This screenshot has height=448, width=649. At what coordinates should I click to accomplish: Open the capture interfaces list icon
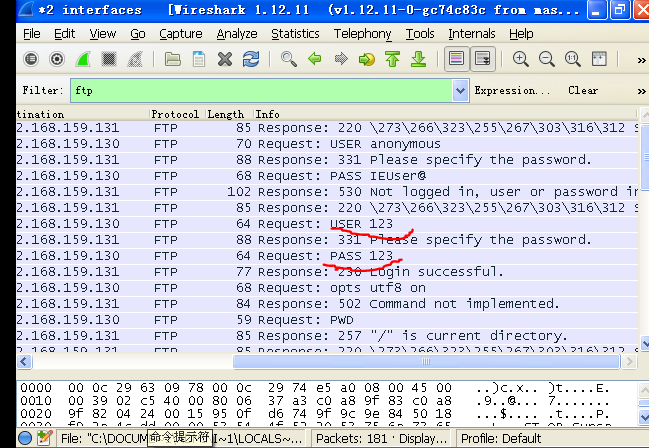click(31, 59)
